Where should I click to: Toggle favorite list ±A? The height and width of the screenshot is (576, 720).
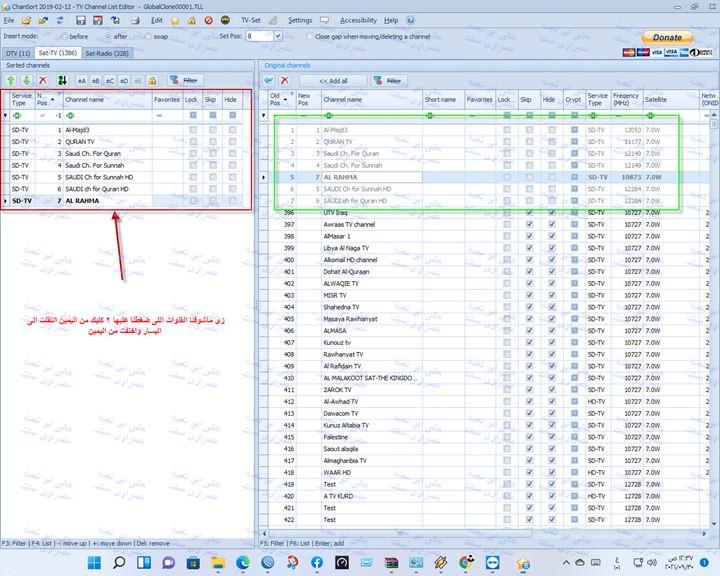tap(81, 81)
